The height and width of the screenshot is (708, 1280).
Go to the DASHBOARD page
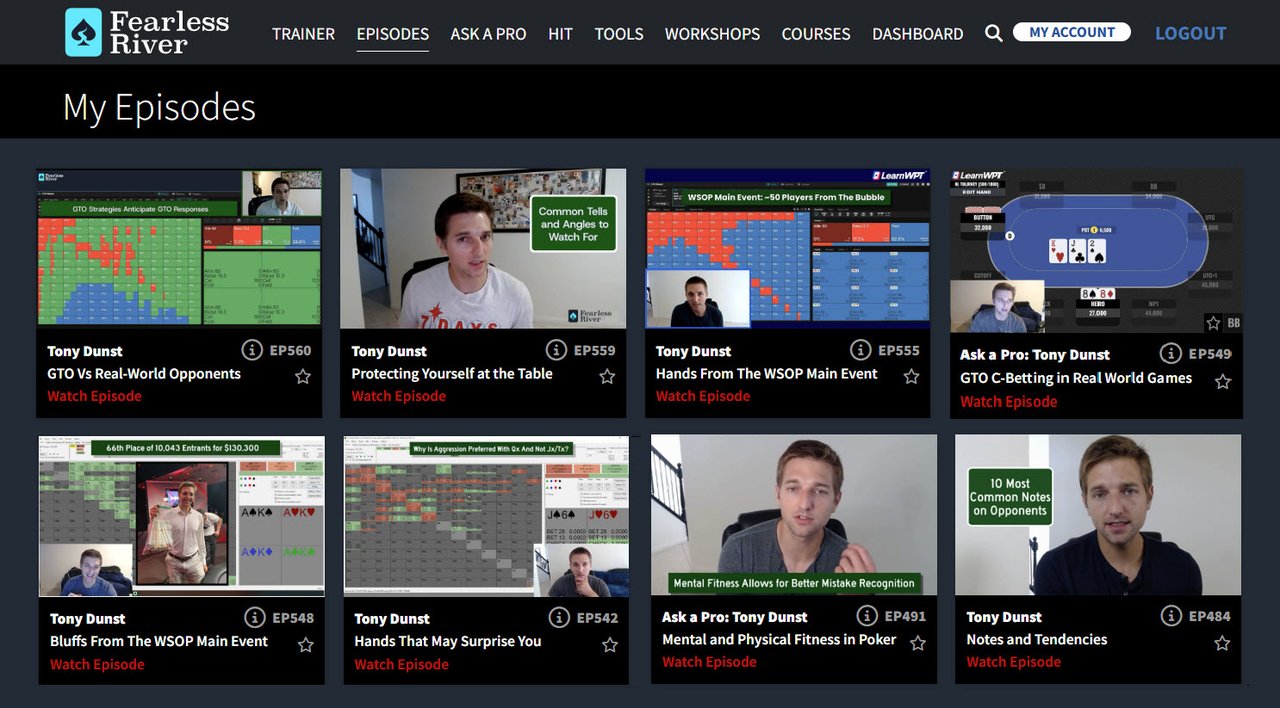[918, 34]
